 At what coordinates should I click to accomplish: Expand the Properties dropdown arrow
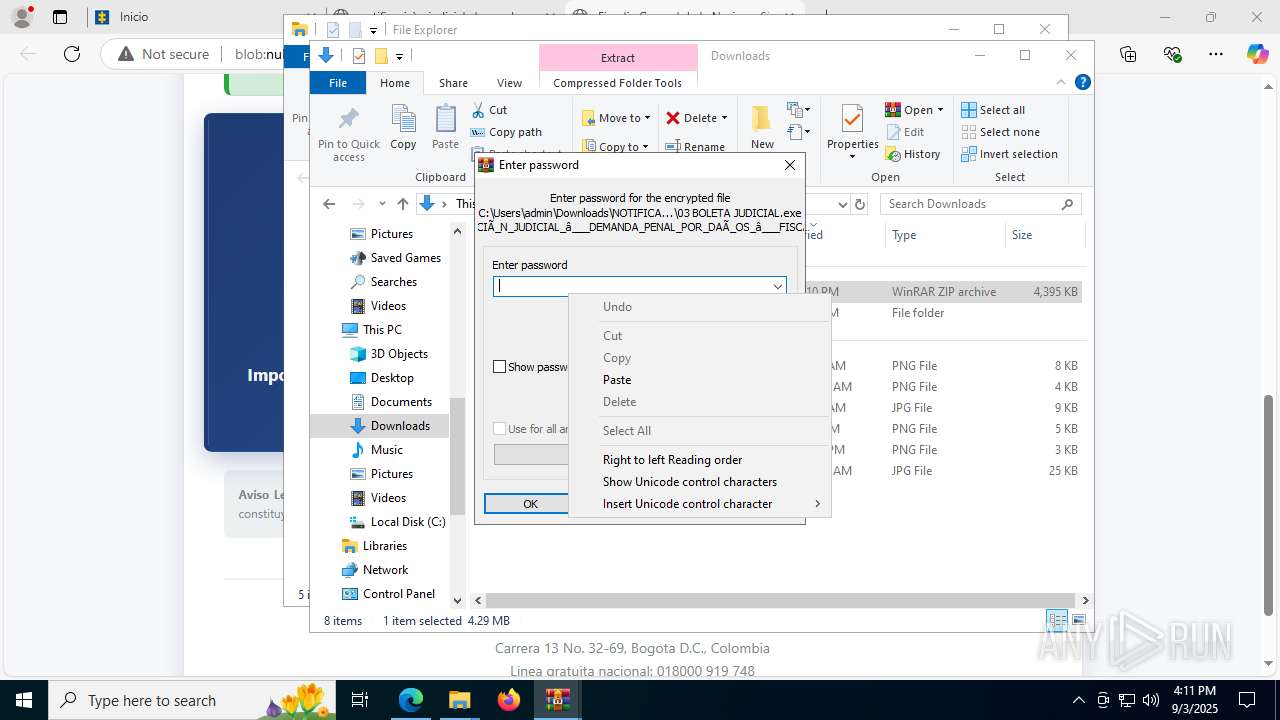point(852,157)
